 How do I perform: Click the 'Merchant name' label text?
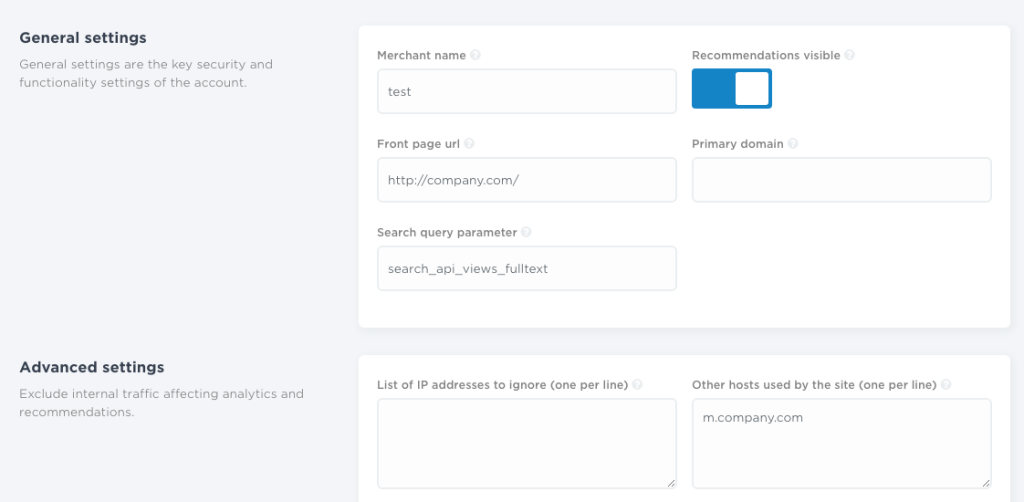421,56
